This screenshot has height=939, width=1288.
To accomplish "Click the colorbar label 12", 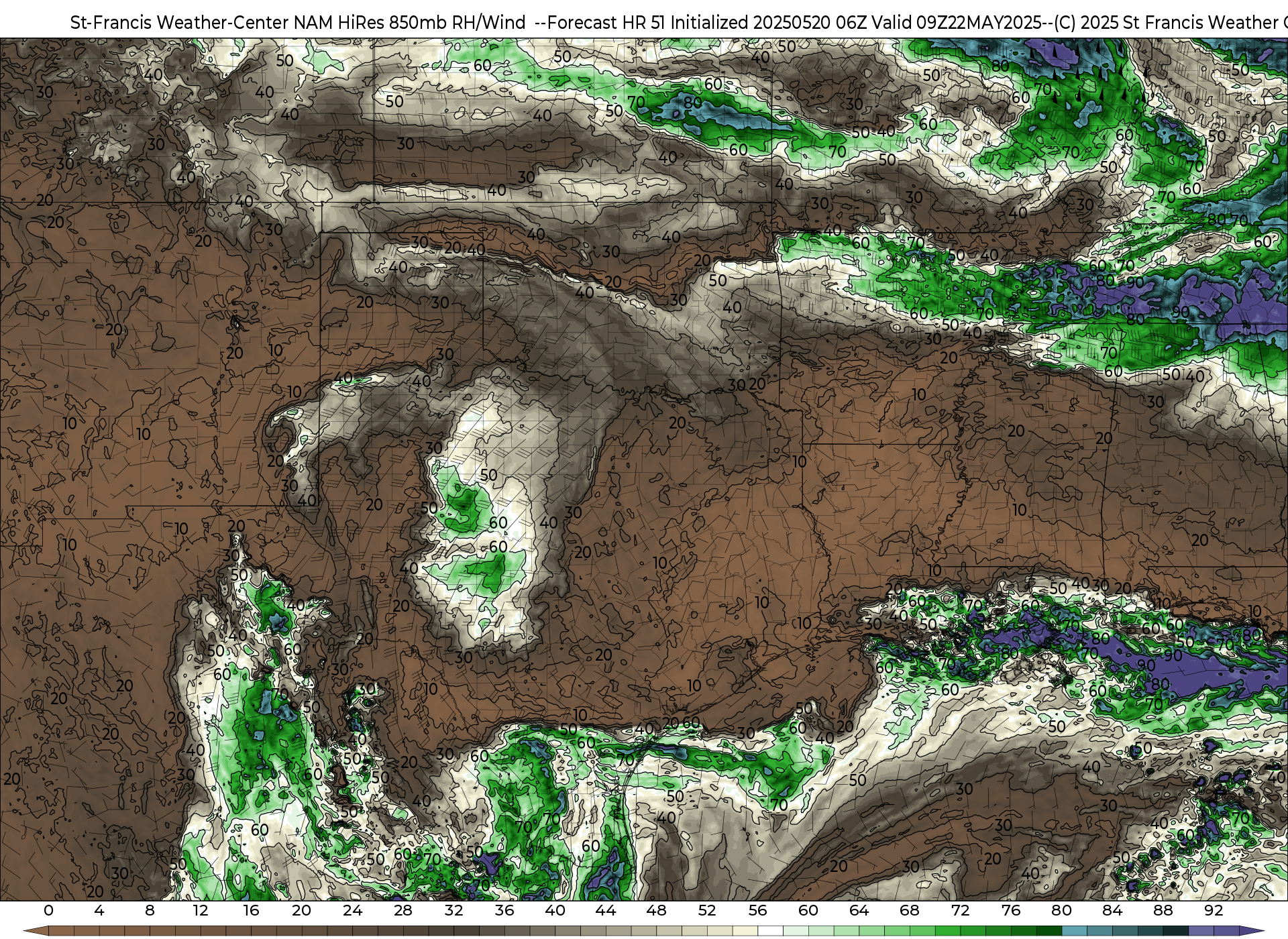I will click(201, 911).
